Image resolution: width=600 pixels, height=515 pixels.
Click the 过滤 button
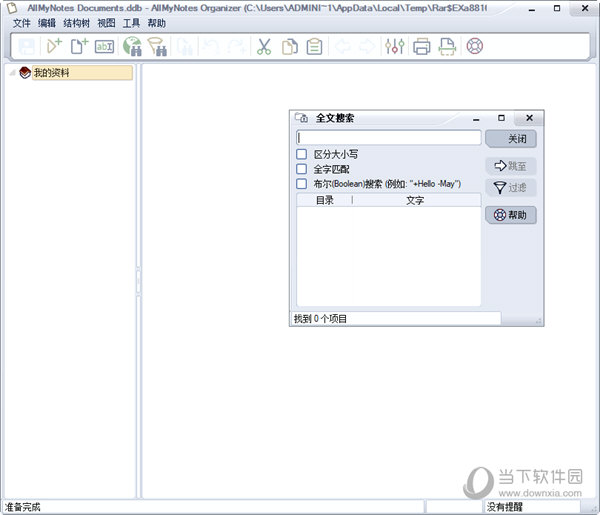[511, 187]
